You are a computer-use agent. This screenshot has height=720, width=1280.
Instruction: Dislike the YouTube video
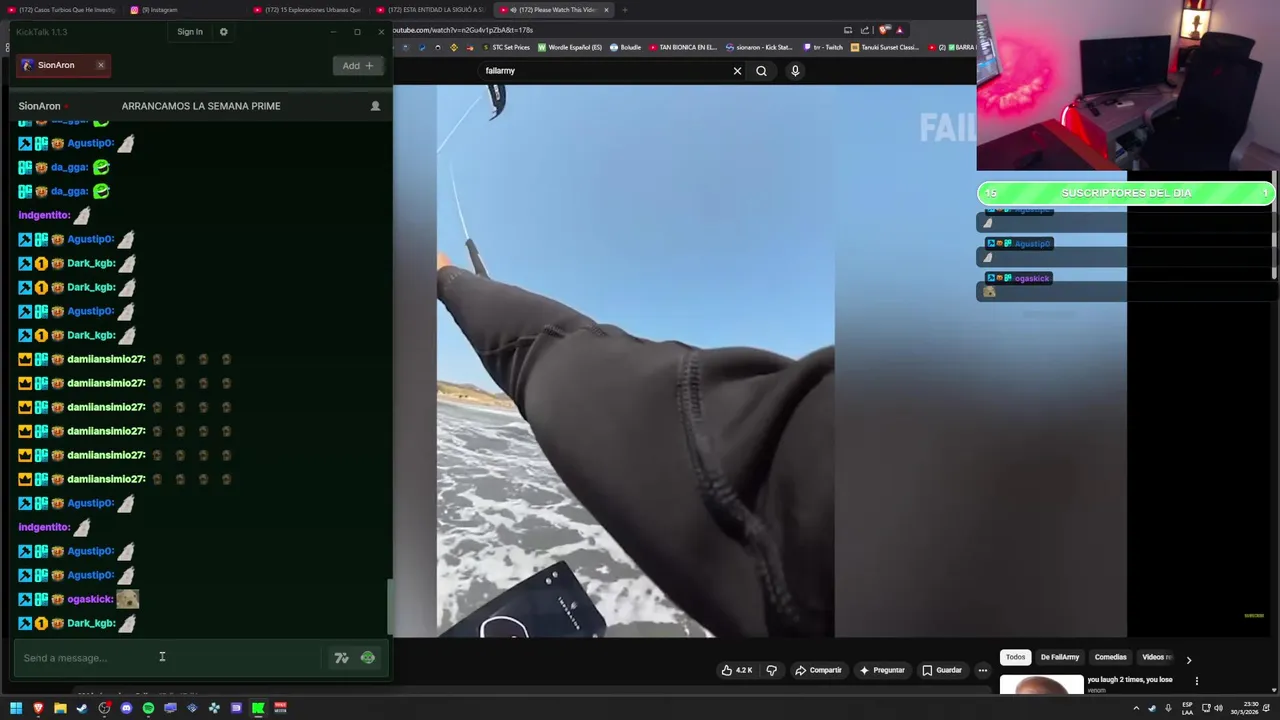tap(771, 670)
